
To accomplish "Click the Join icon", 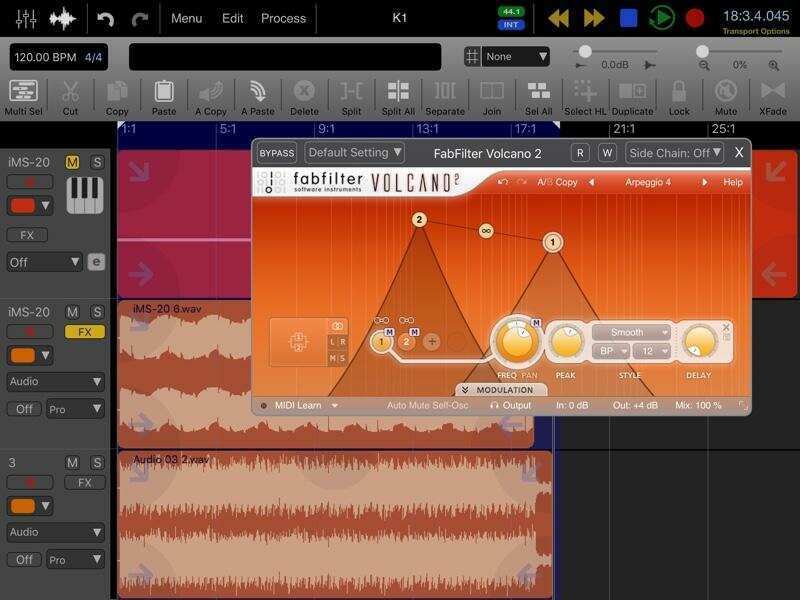I will (x=492, y=97).
